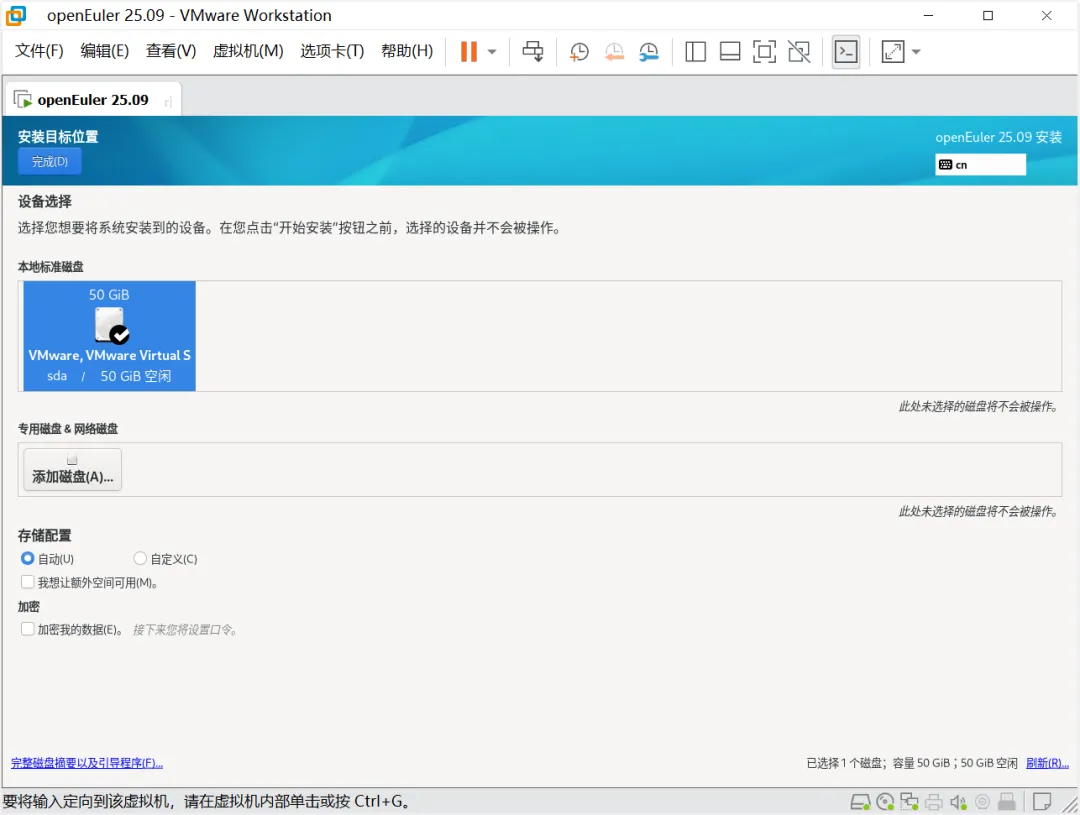Open the 选项卡(T) menu
The height and width of the screenshot is (815, 1080).
[332, 51]
